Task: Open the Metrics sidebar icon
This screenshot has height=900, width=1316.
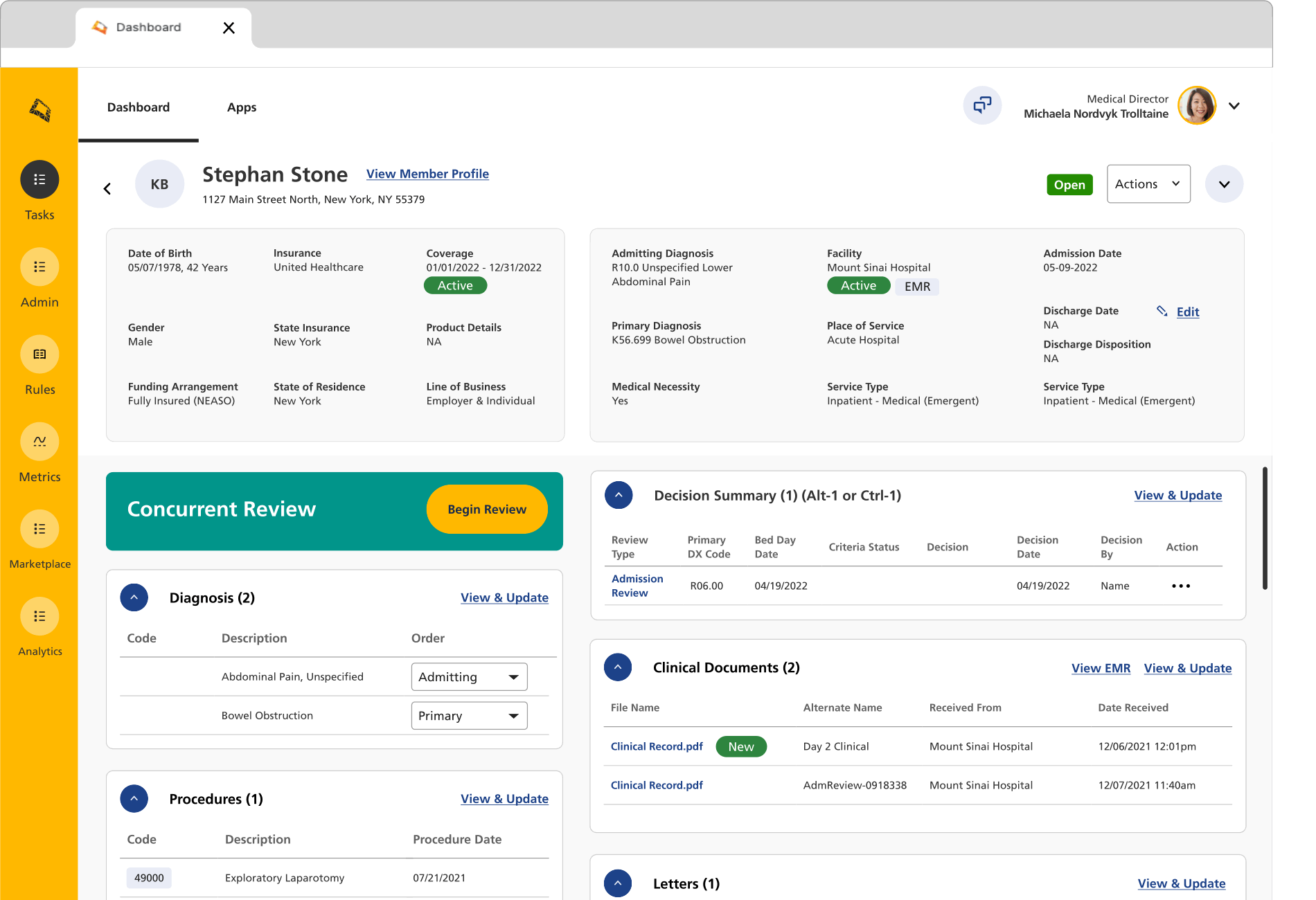Action: tap(39, 442)
